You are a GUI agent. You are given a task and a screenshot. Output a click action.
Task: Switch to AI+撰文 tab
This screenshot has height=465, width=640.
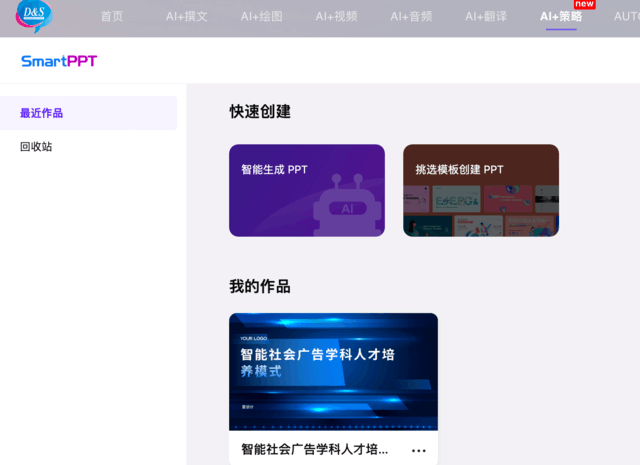click(x=187, y=16)
